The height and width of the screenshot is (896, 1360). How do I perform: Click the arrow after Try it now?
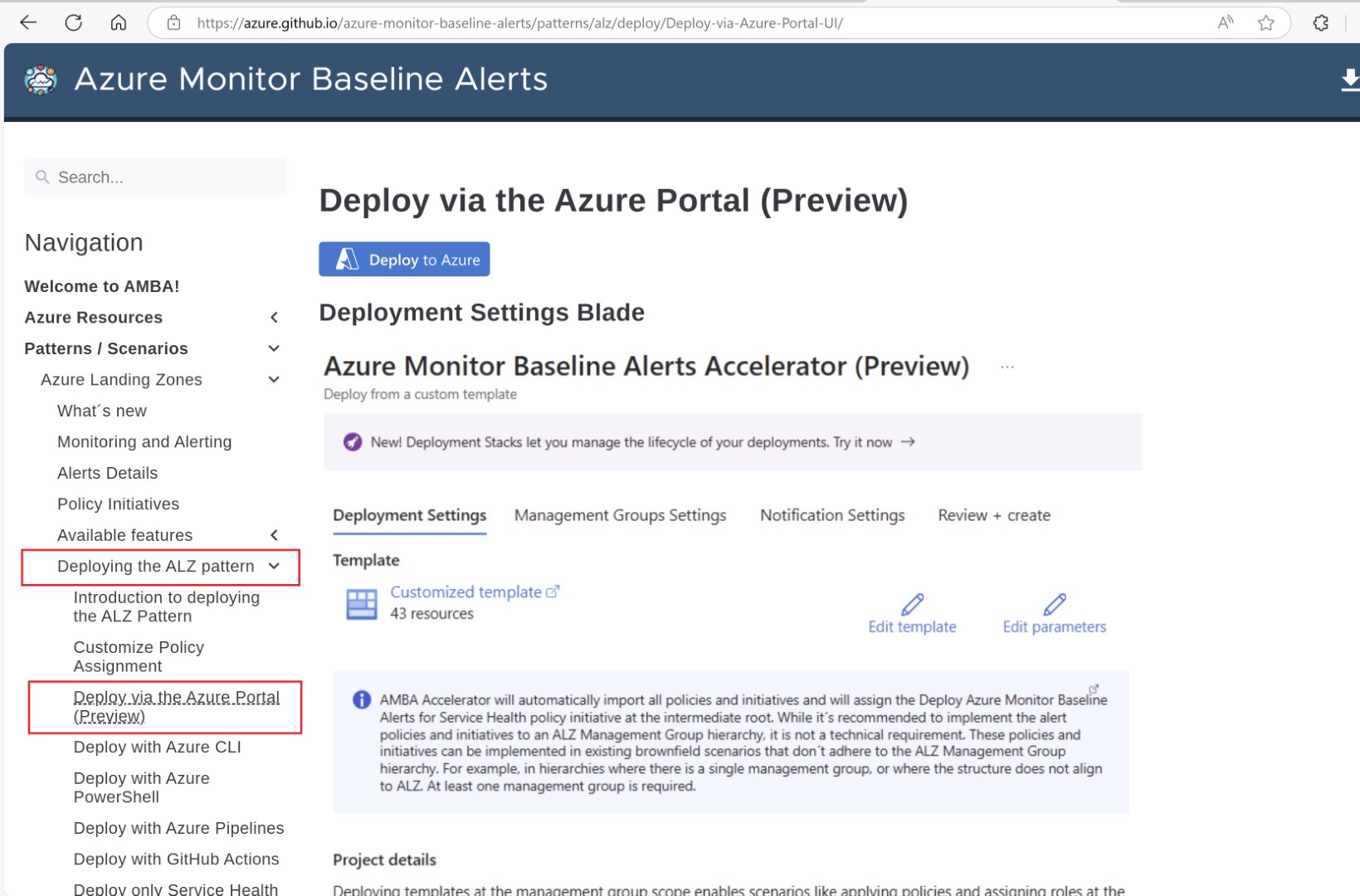tap(908, 441)
